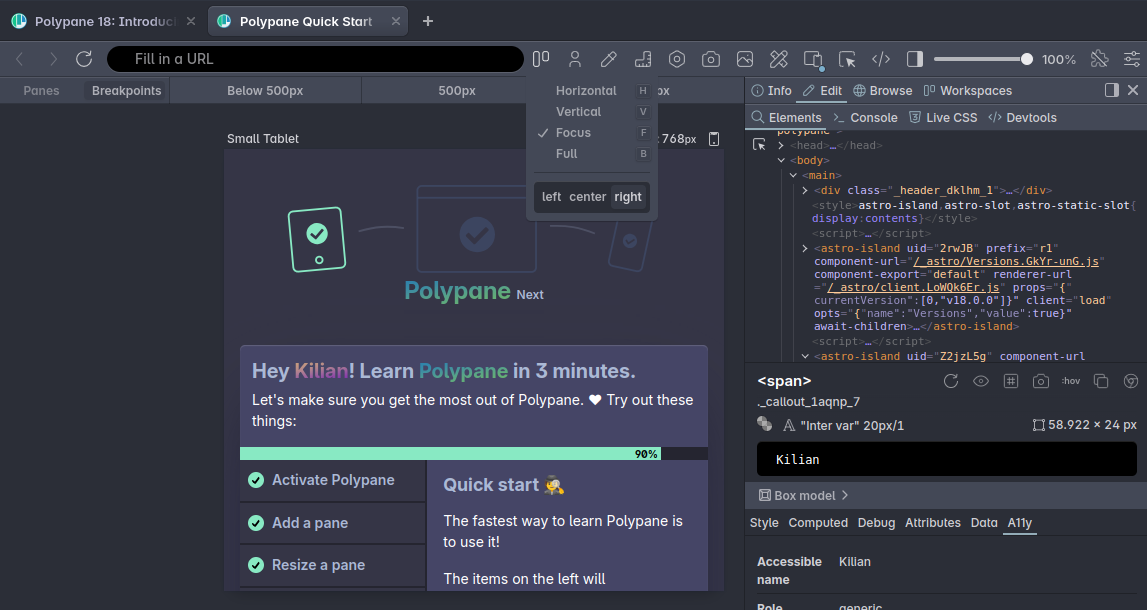Viewport: 1147px width, 610px height.
Task: Click the debug tools crossed-tools icon
Action: point(779,58)
